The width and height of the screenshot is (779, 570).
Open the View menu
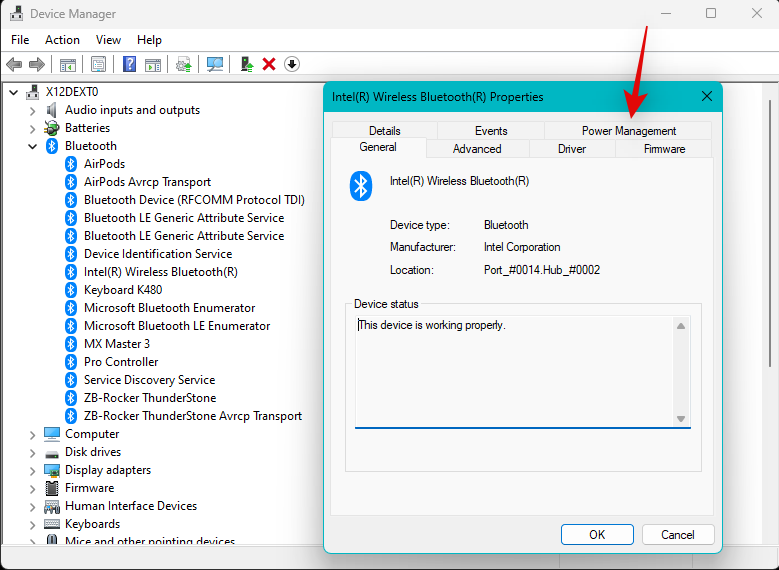[x=108, y=40]
